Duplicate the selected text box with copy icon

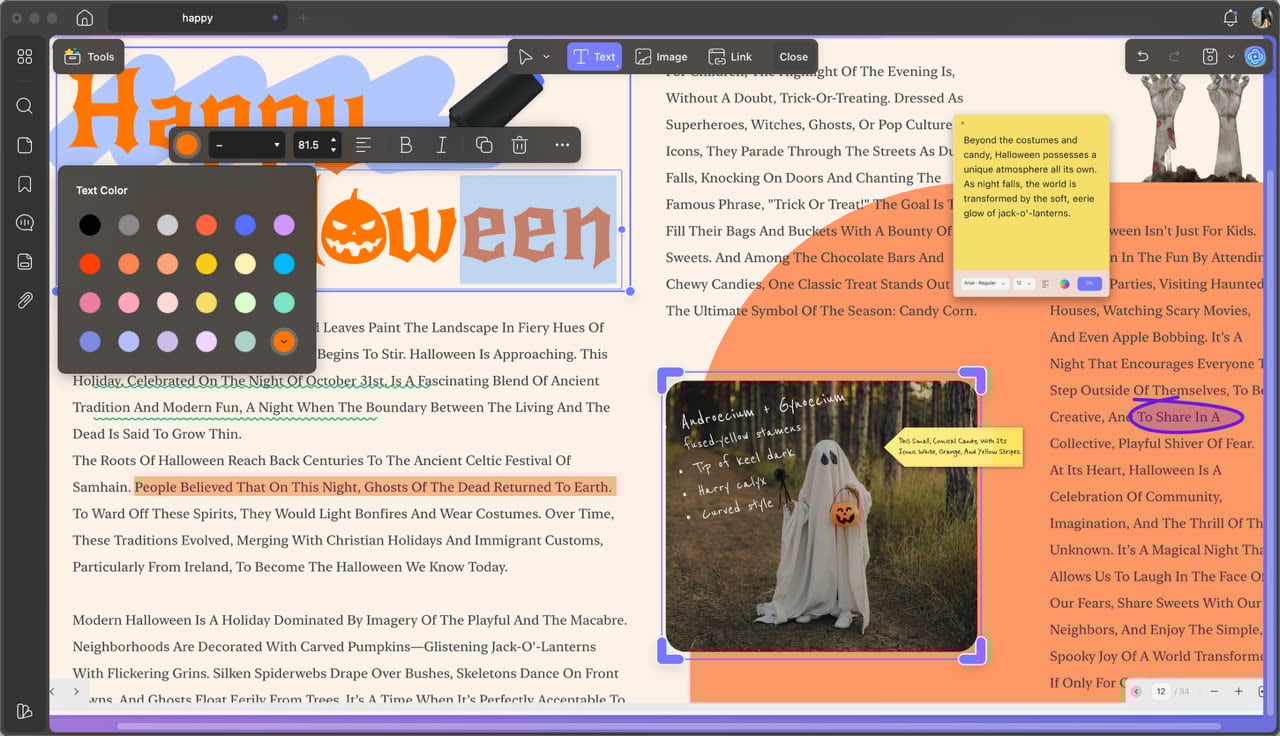coord(484,145)
